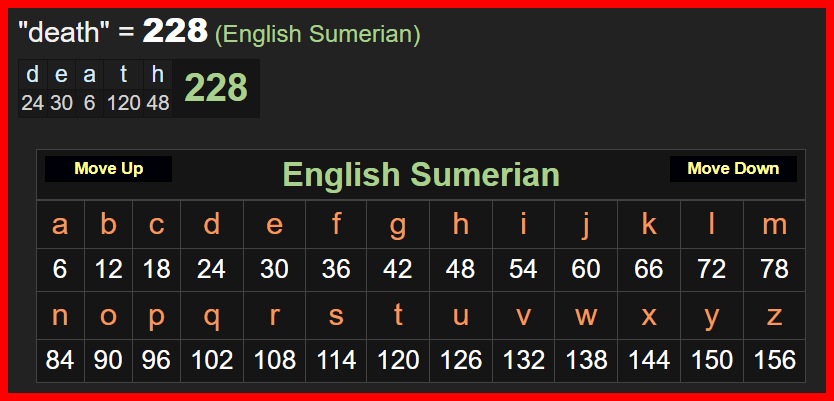The height and width of the screenshot is (401, 834).
Task: Click the value 102 under letter q
Action: 212,360
